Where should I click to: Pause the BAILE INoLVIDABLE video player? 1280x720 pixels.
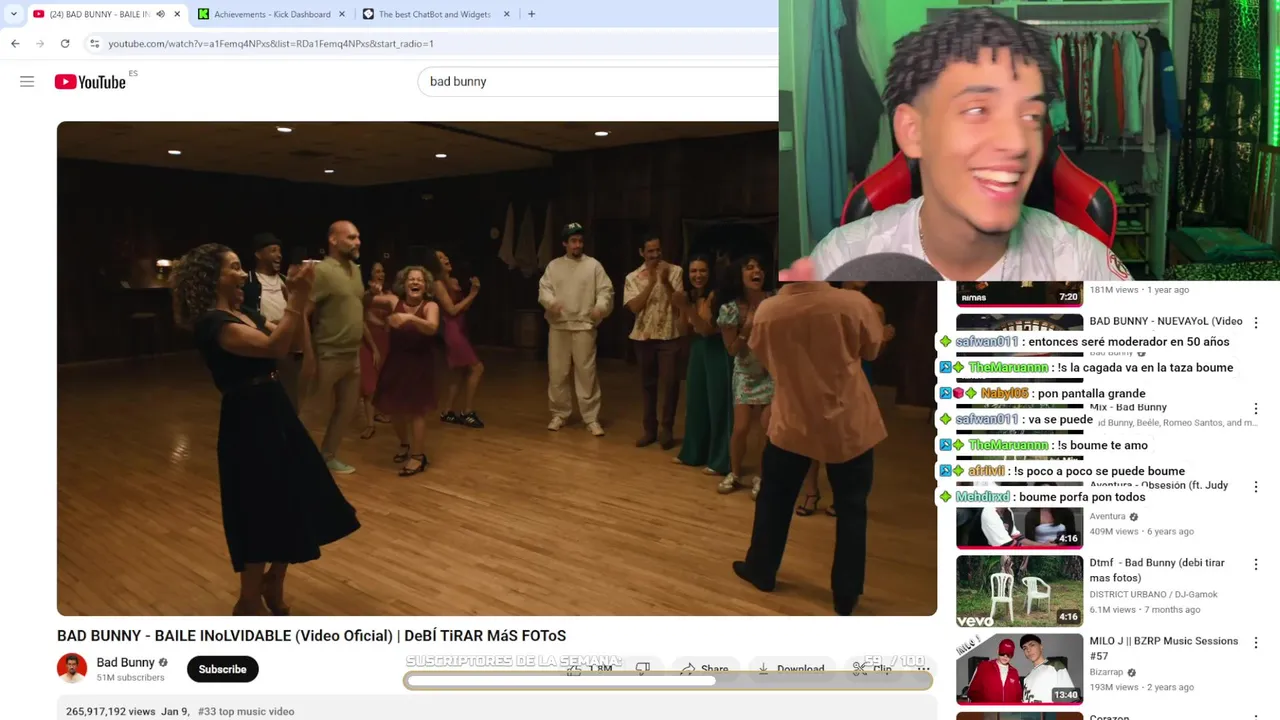[x=497, y=368]
